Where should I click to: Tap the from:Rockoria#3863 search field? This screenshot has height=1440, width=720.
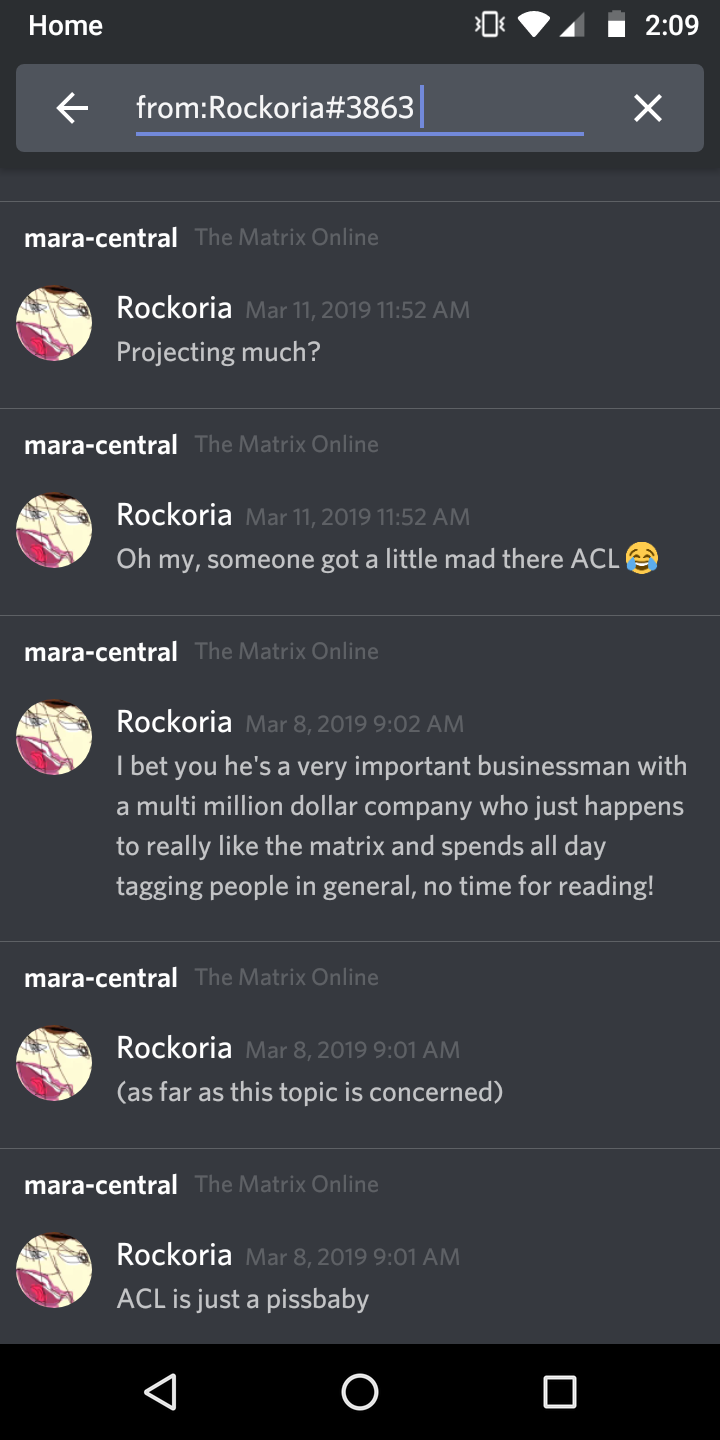(x=359, y=108)
